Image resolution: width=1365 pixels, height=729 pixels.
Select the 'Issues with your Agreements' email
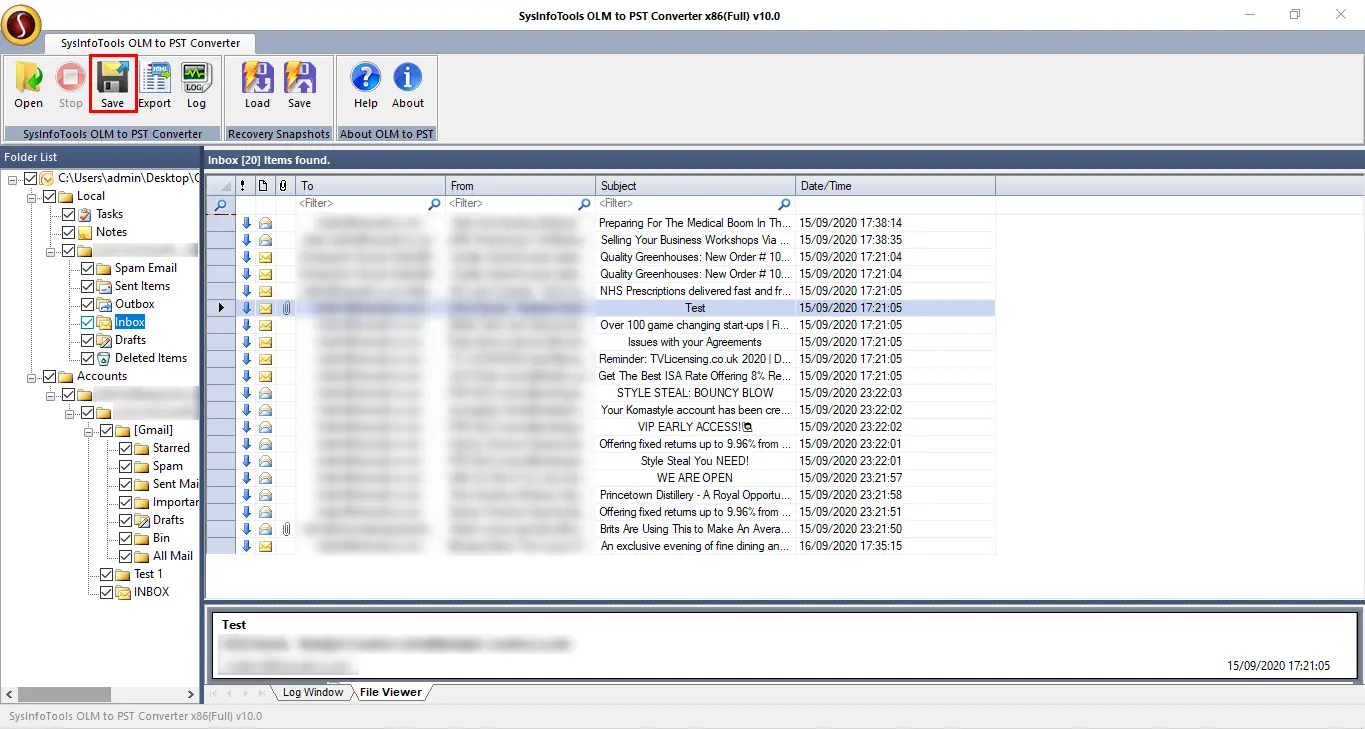pyautogui.click(x=695, y=342)
